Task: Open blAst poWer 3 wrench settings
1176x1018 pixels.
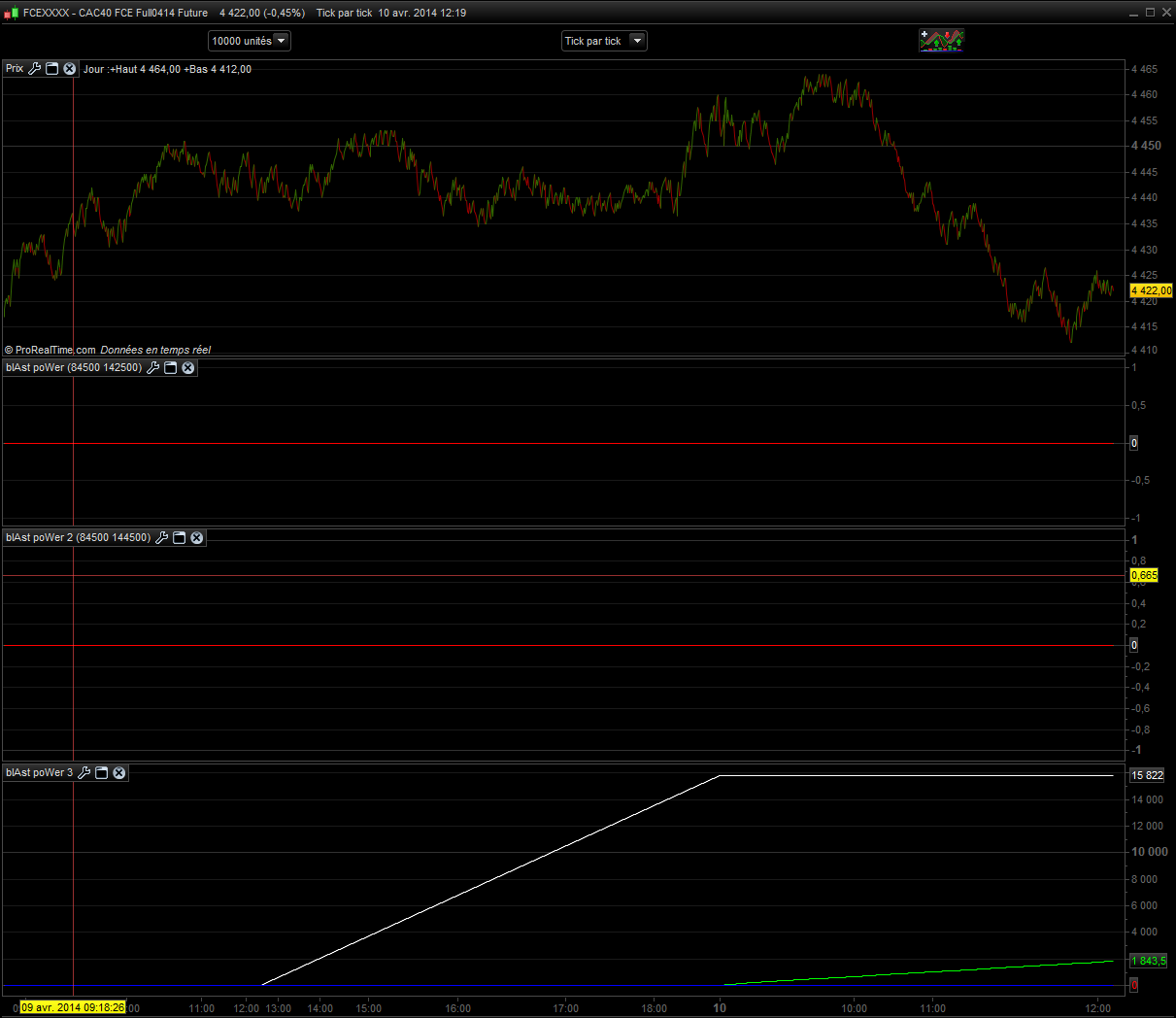Action: pos(84,773)
